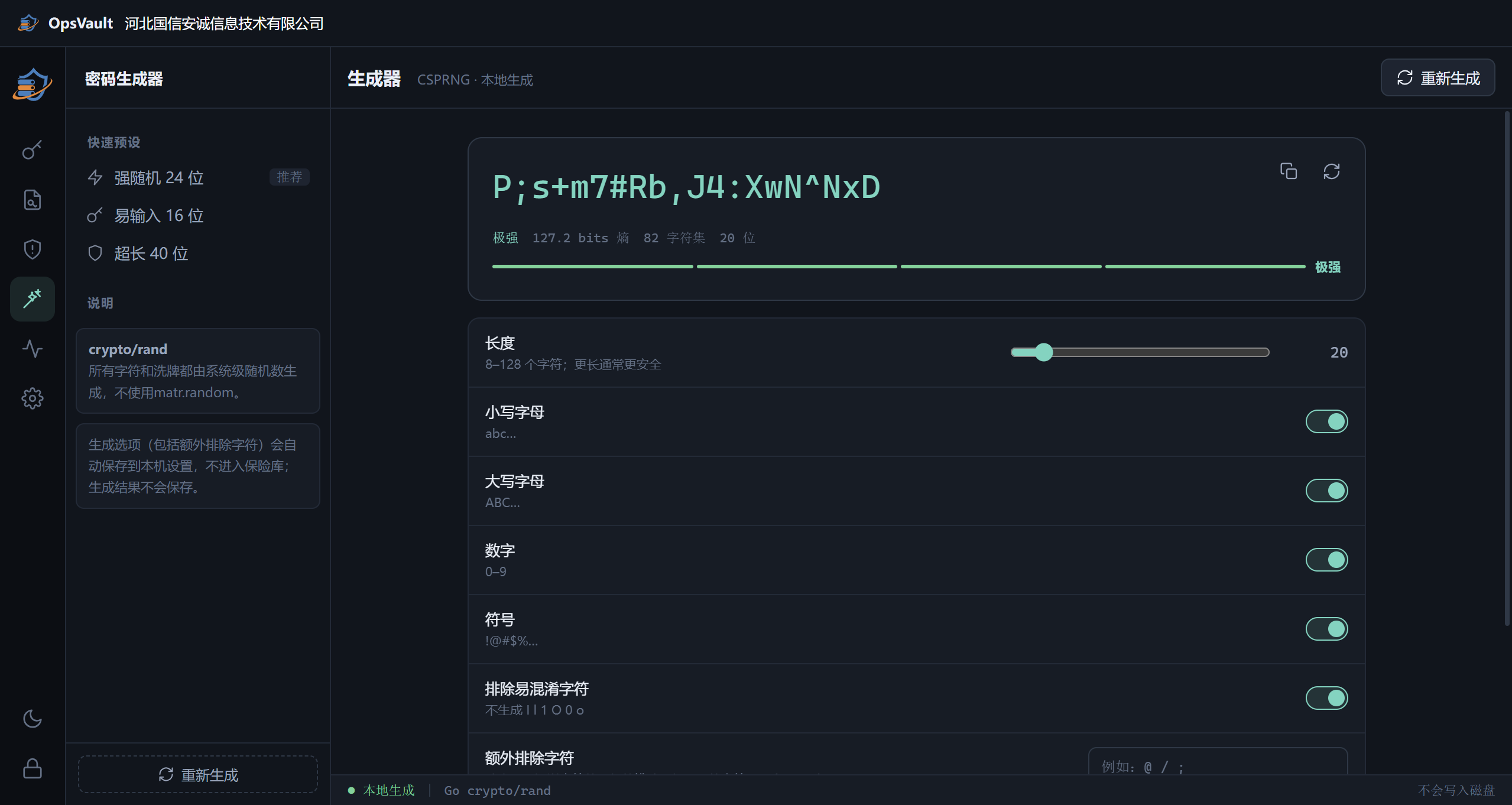The height and width of the screenshot is (805, 1512).
Task: Select the password generator wand icon
Action: [33, 299]
